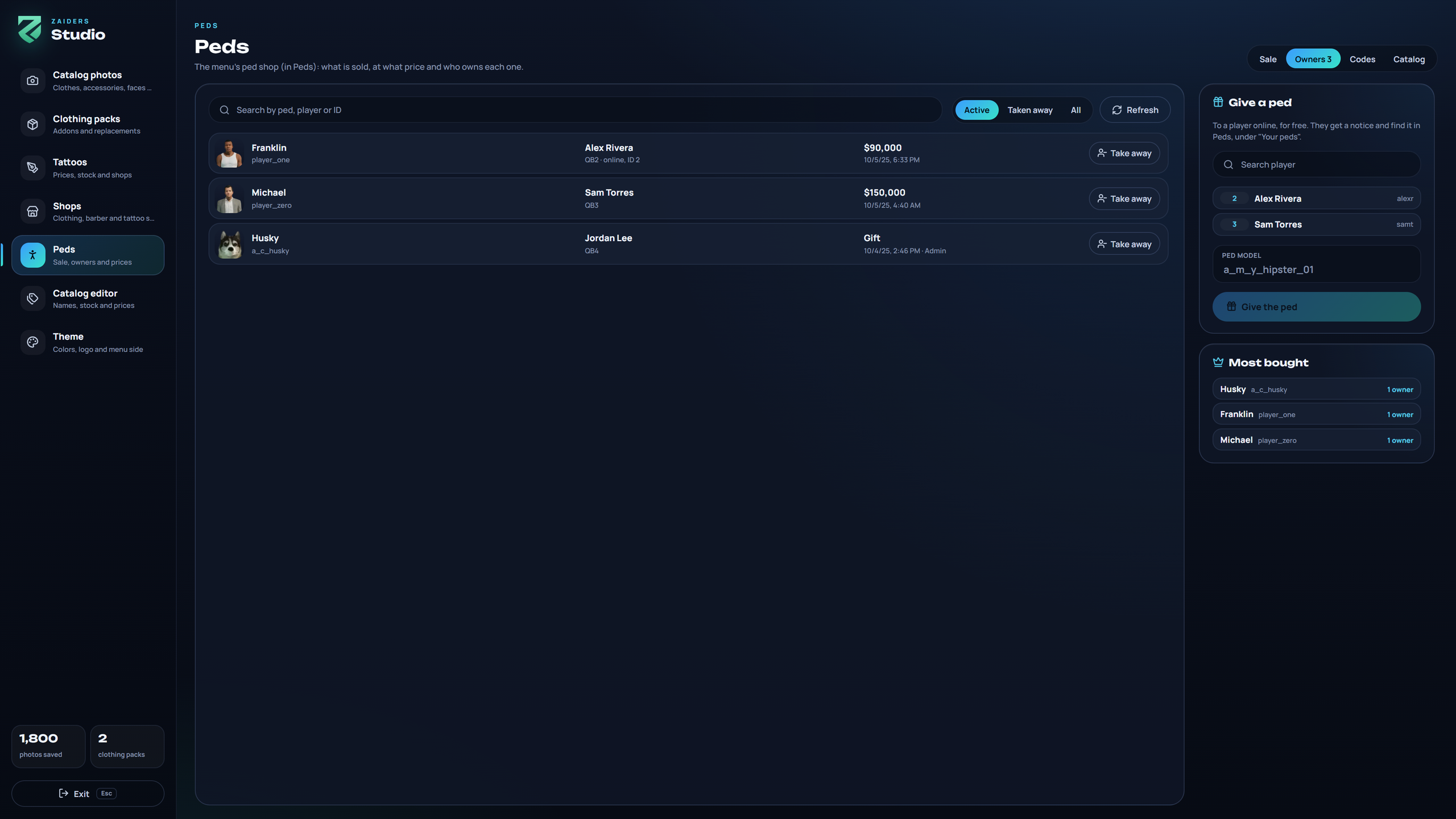Click the gift icon on Give the ped
1456x819 pixels.
coord(1231,307)
